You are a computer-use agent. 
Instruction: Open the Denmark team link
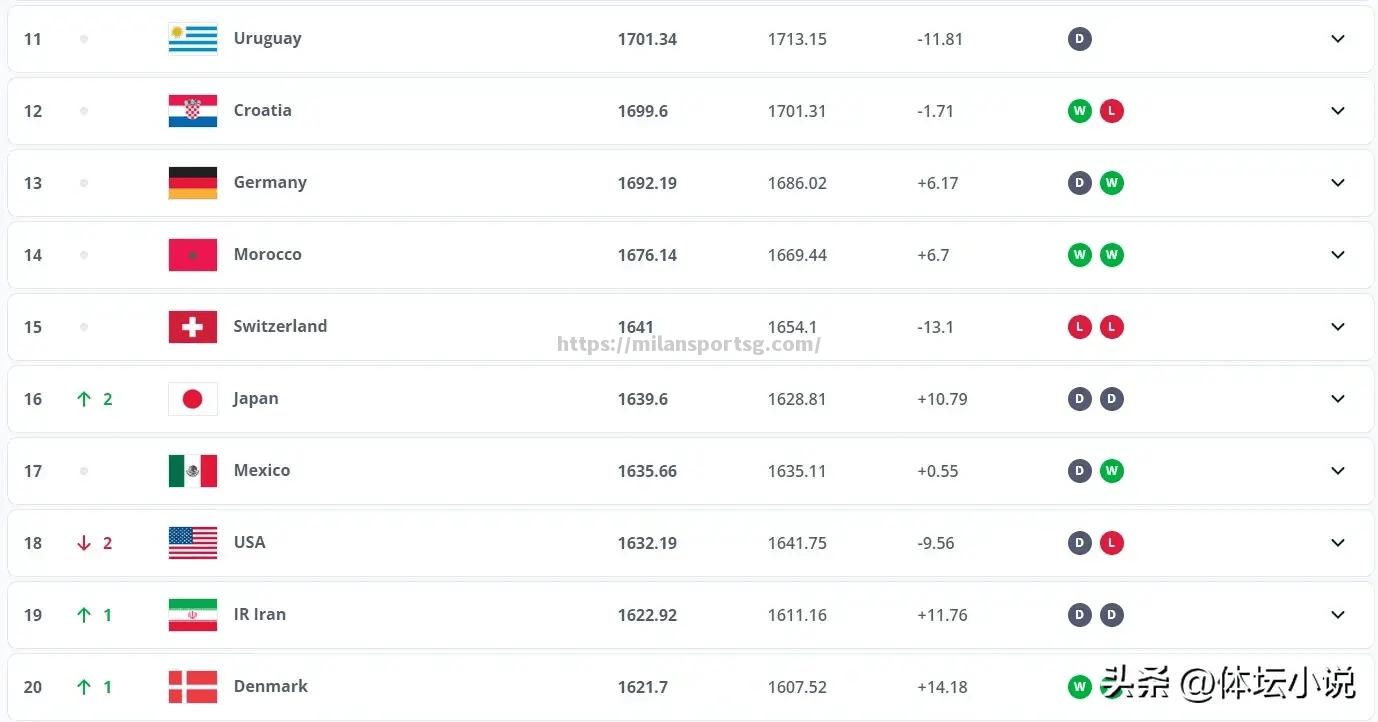point(270,686)
